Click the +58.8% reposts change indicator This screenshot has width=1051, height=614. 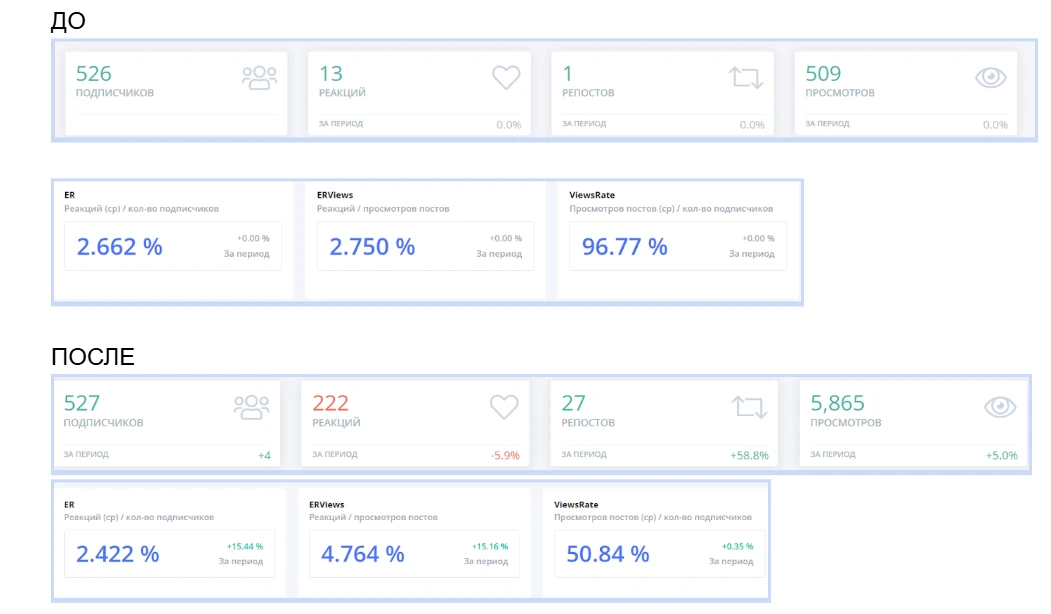[749, 455]
